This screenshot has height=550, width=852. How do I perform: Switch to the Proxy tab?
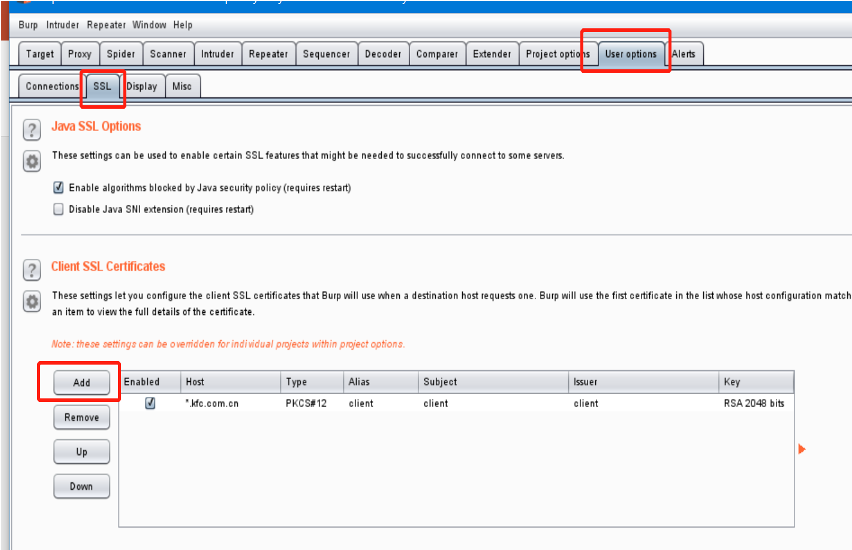(x=80, y=54)
